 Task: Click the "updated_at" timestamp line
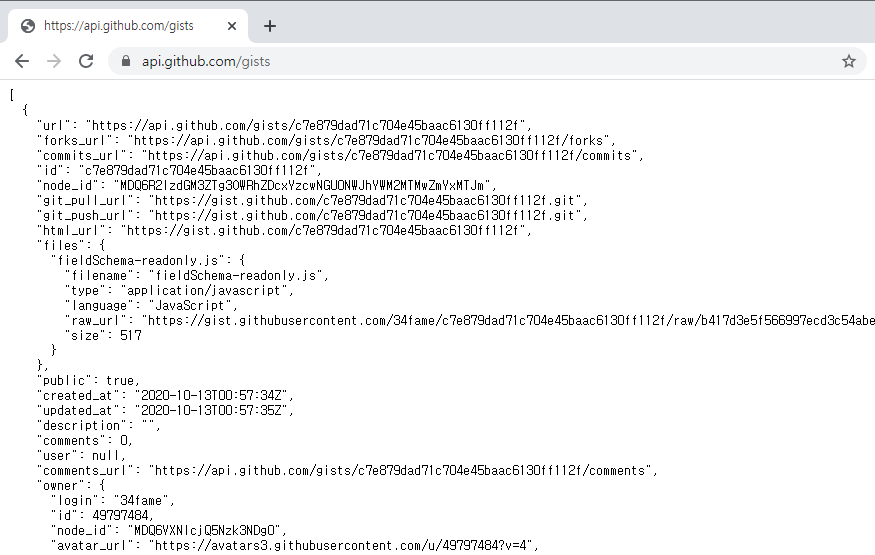(x=165, y=411)
